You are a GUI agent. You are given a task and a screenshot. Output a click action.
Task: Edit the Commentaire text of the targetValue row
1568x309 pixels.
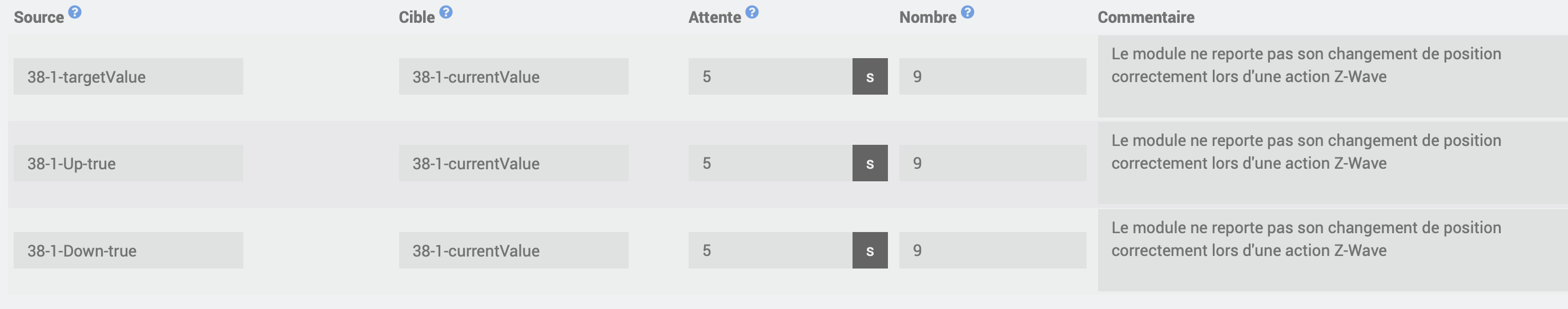1333,76
